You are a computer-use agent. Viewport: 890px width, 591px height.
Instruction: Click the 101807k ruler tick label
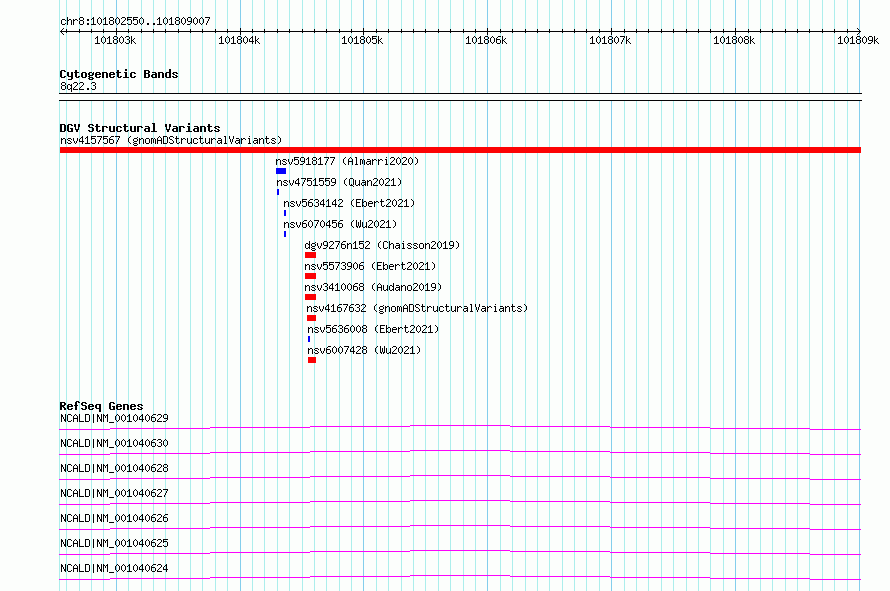click(x=610, y=40)
